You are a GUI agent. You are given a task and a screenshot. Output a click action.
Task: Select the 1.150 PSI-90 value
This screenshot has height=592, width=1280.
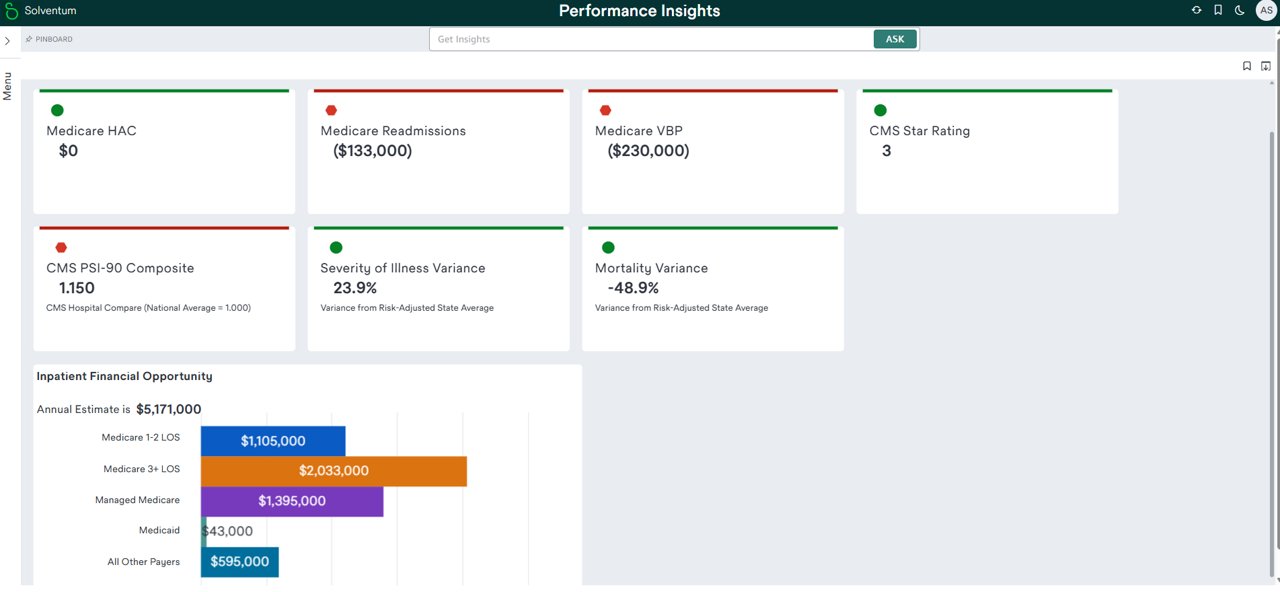pos(77,288)
